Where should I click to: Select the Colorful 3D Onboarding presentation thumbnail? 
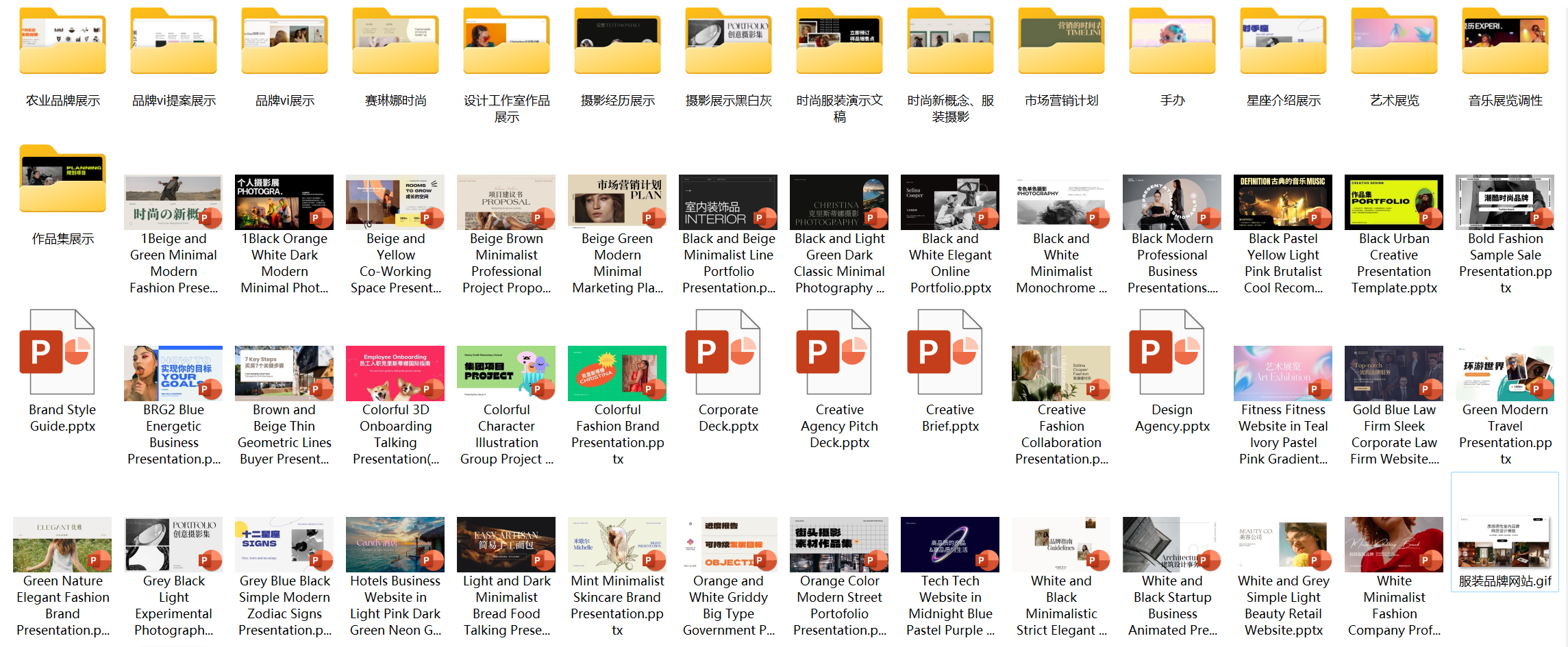pyautogui.click(x=395, y=373)
